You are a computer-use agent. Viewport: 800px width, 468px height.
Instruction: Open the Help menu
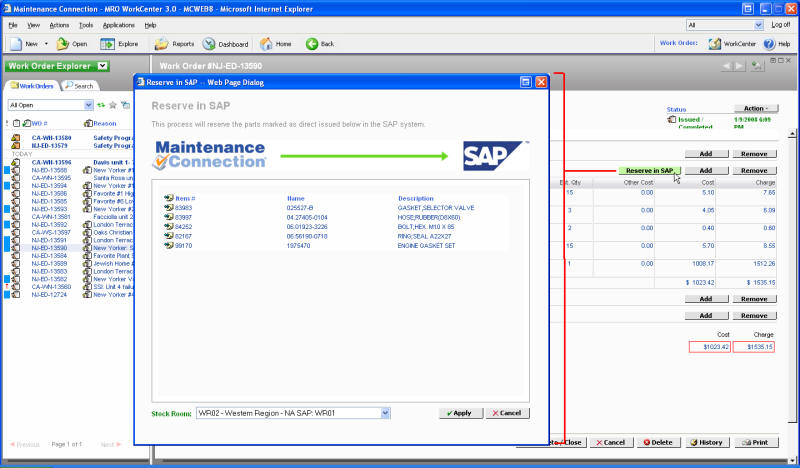pyautogui.click(x=150, y=25)
